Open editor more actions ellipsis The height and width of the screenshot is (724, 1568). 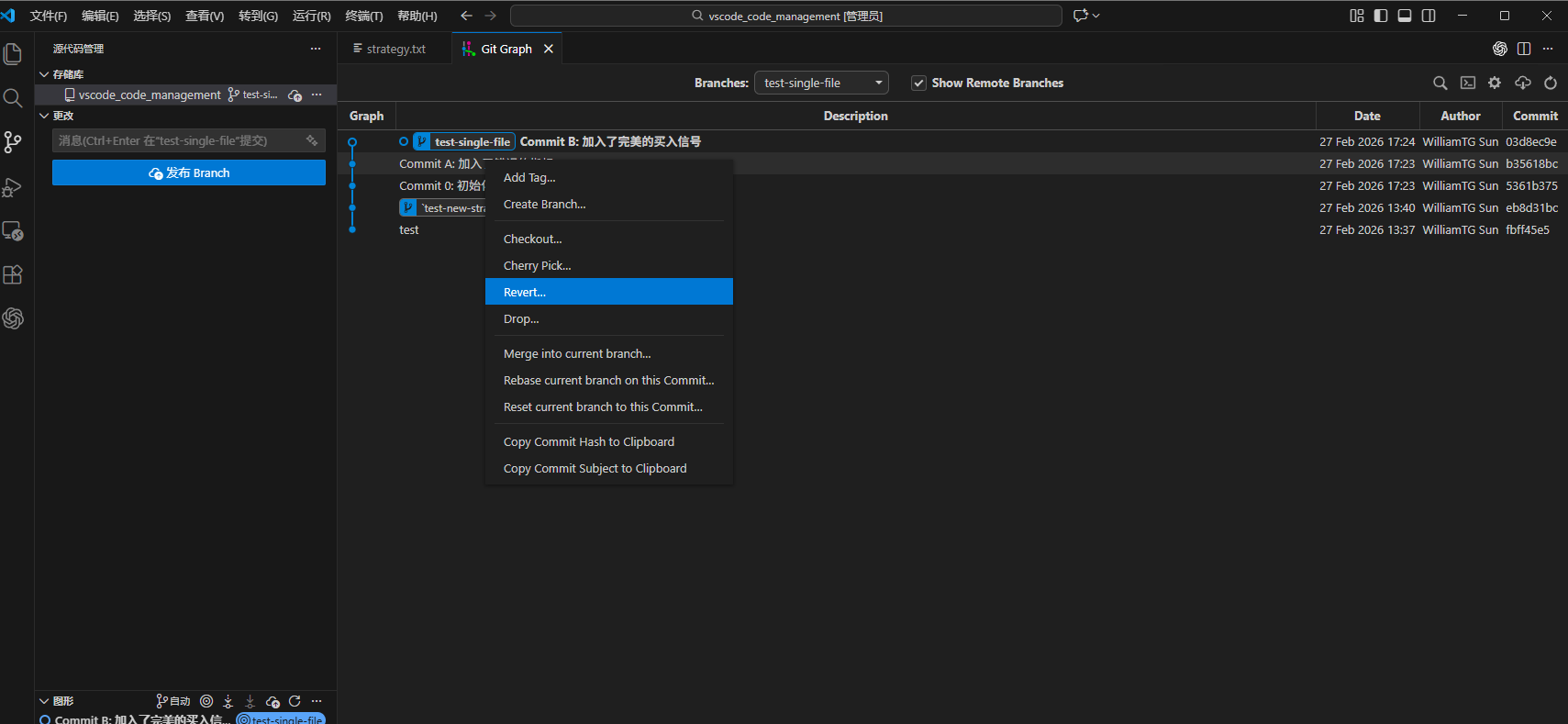1548,49
